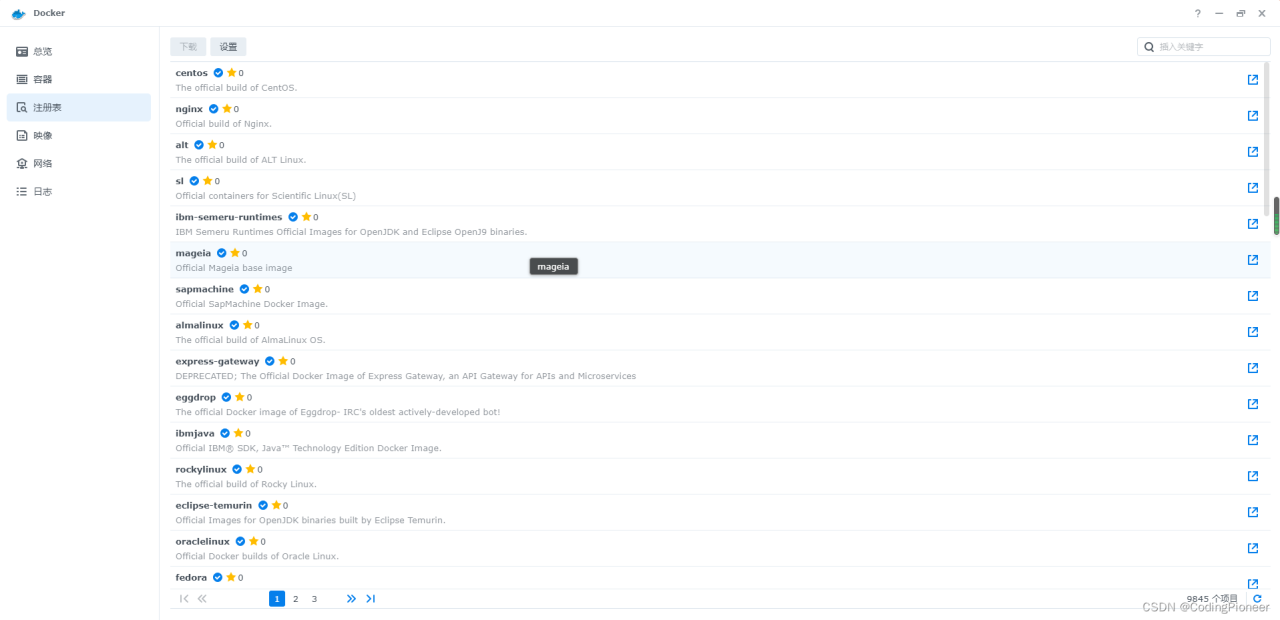
Task: Click description 'Official build of Nginx.'
Action: tap(224, 124)
